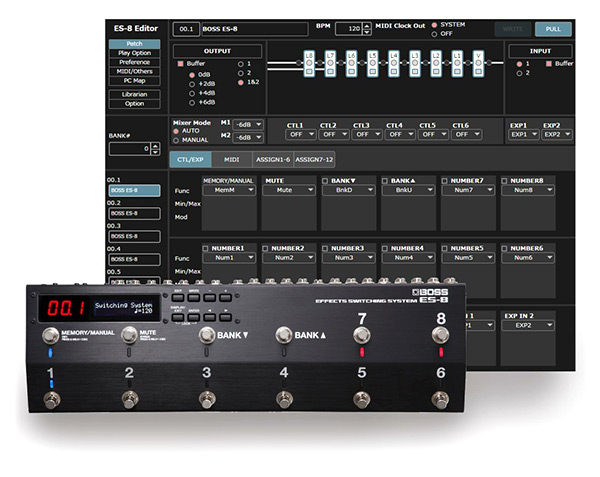Click the MEMORY/MANUAL footswitch on the pedal
The width and height of the screenshot is (600, 477).
pos(51,335)
